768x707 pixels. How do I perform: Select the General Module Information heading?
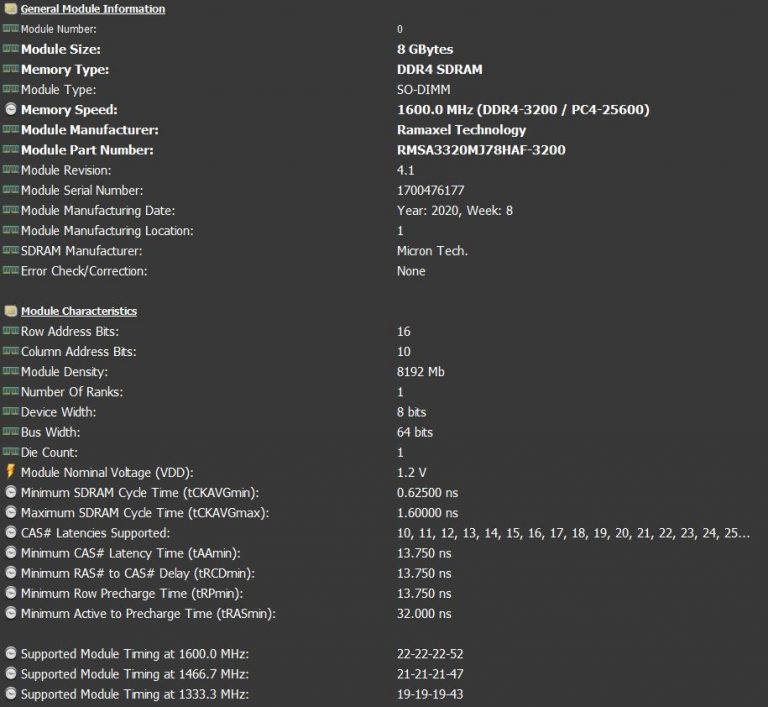[93, 9]
